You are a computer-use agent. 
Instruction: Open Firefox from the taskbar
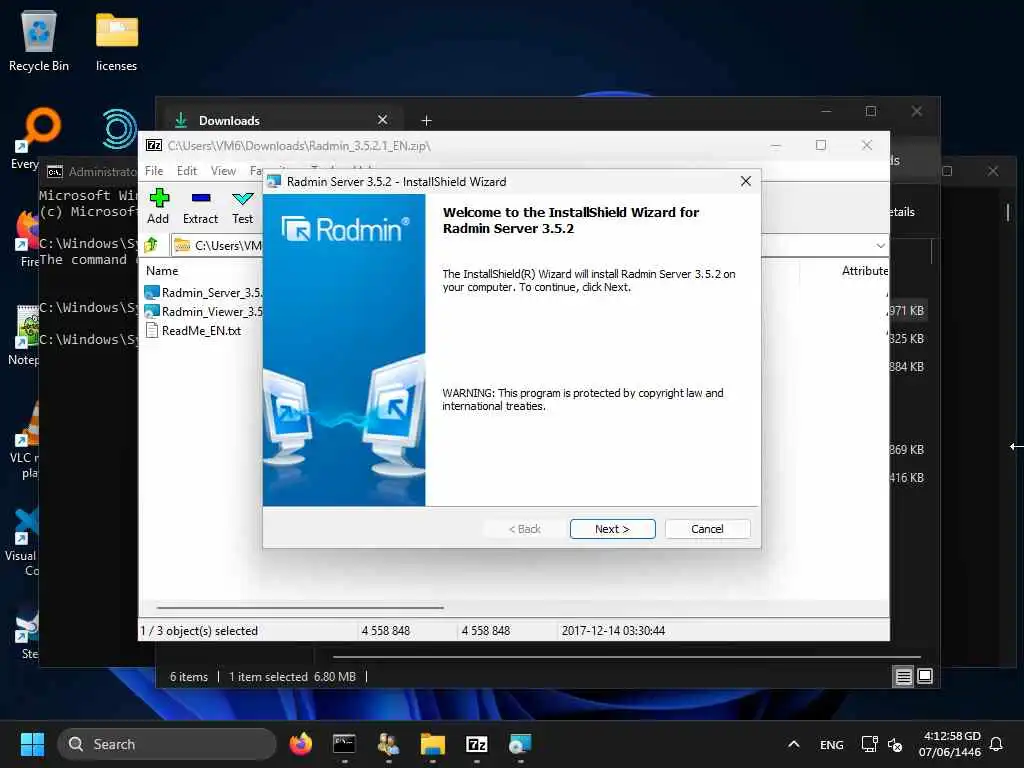pyautogui.click(x=301, y=744)
